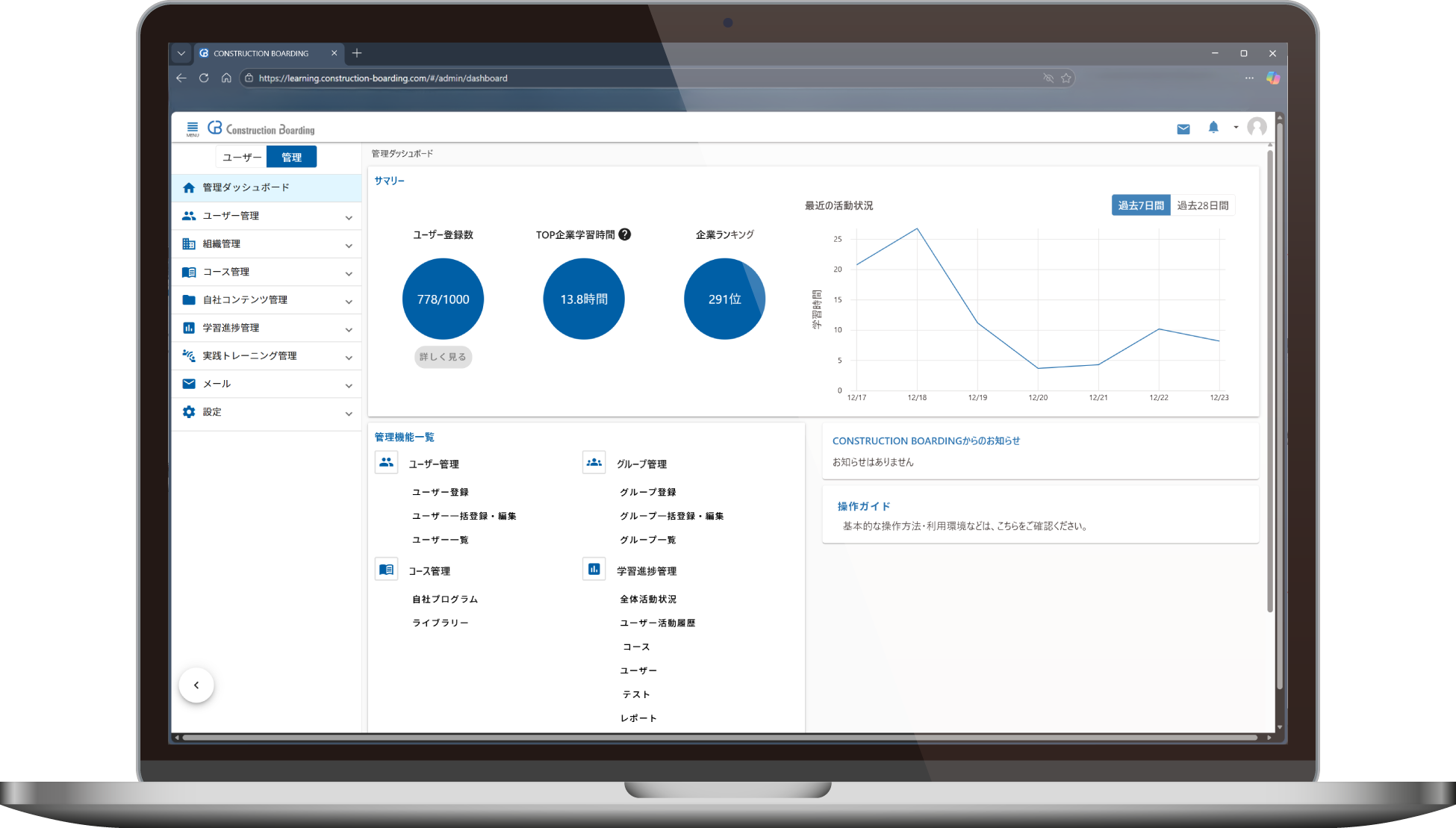Click the help question mark beside TOP企業学習時間
This screenshot has width=1456, height=828.
pos(625,234)
